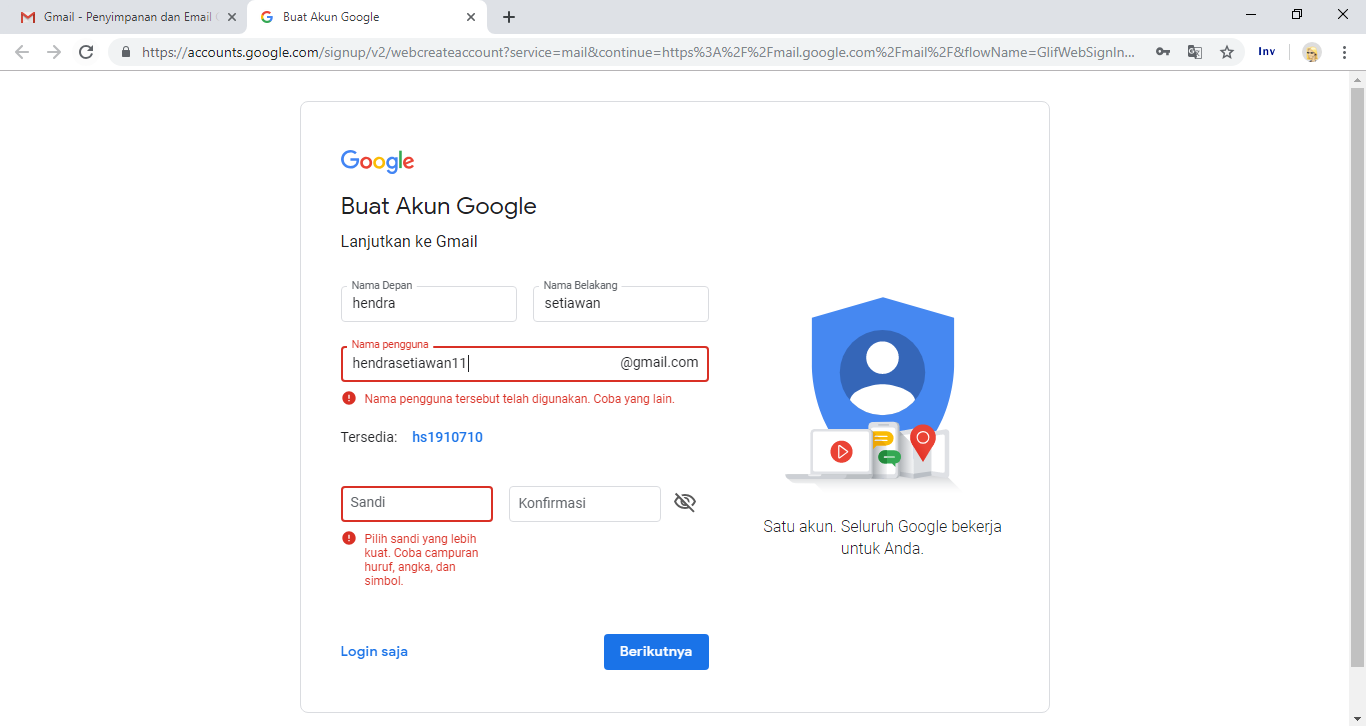Open a new tab with plus button
1366x726 pixels.
click(509, 17)
